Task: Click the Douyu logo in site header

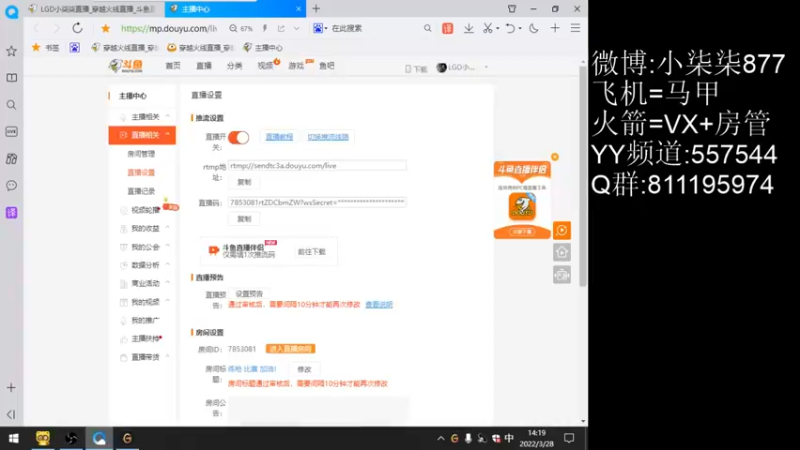Action: pos(126,66)
